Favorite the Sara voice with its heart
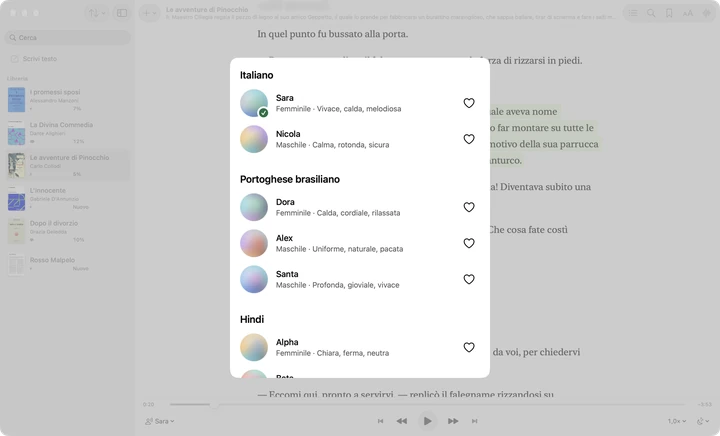The image size is (720, 436). coord(468,103)
